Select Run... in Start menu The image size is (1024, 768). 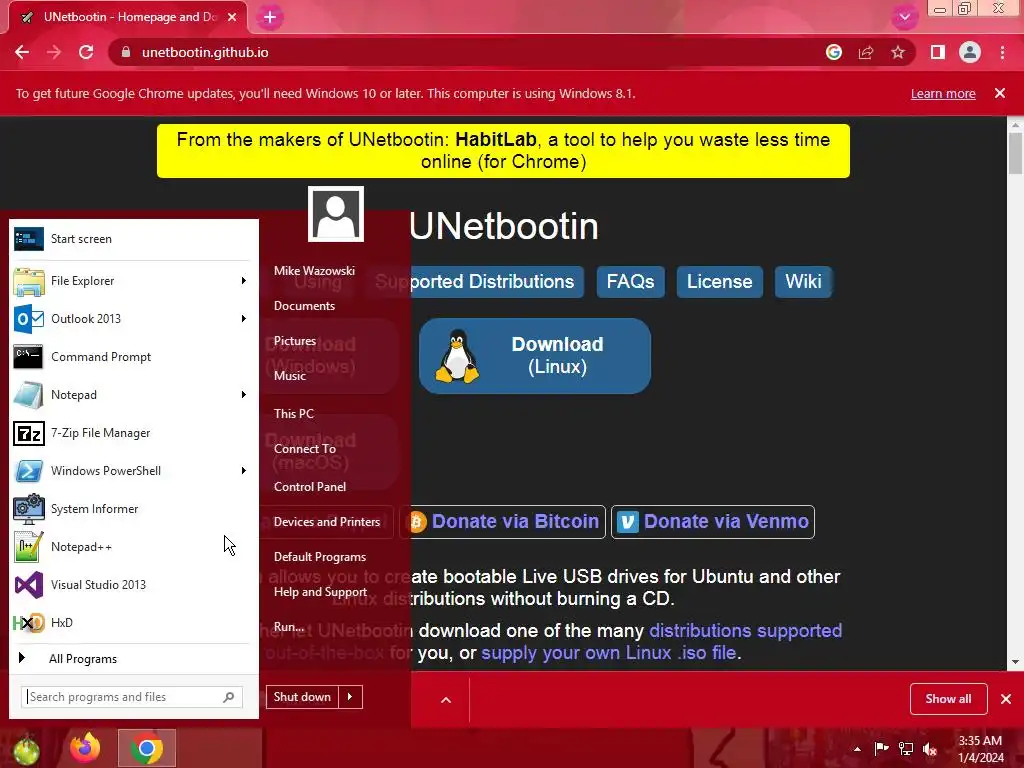tap(289, 627)
